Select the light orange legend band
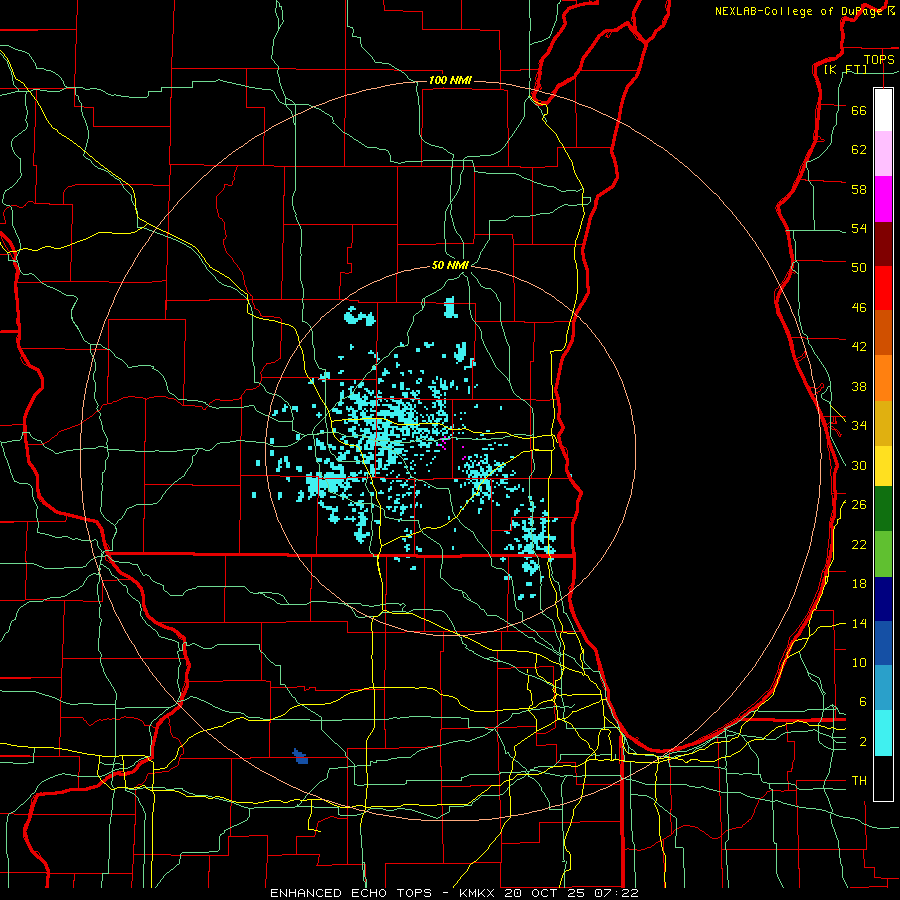This screenshot has height=900, width=900. [883, 378]
